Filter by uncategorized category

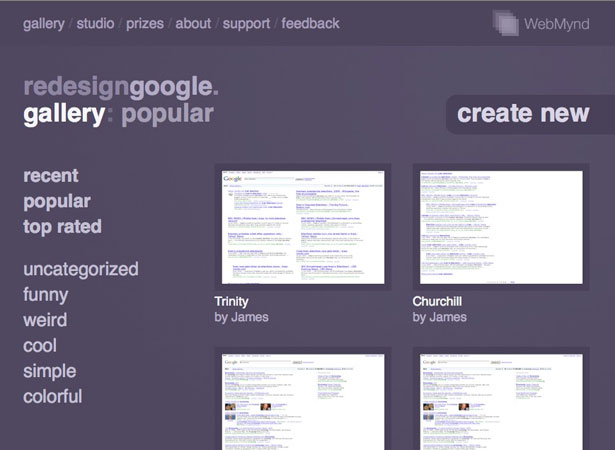tap(81, 270)
